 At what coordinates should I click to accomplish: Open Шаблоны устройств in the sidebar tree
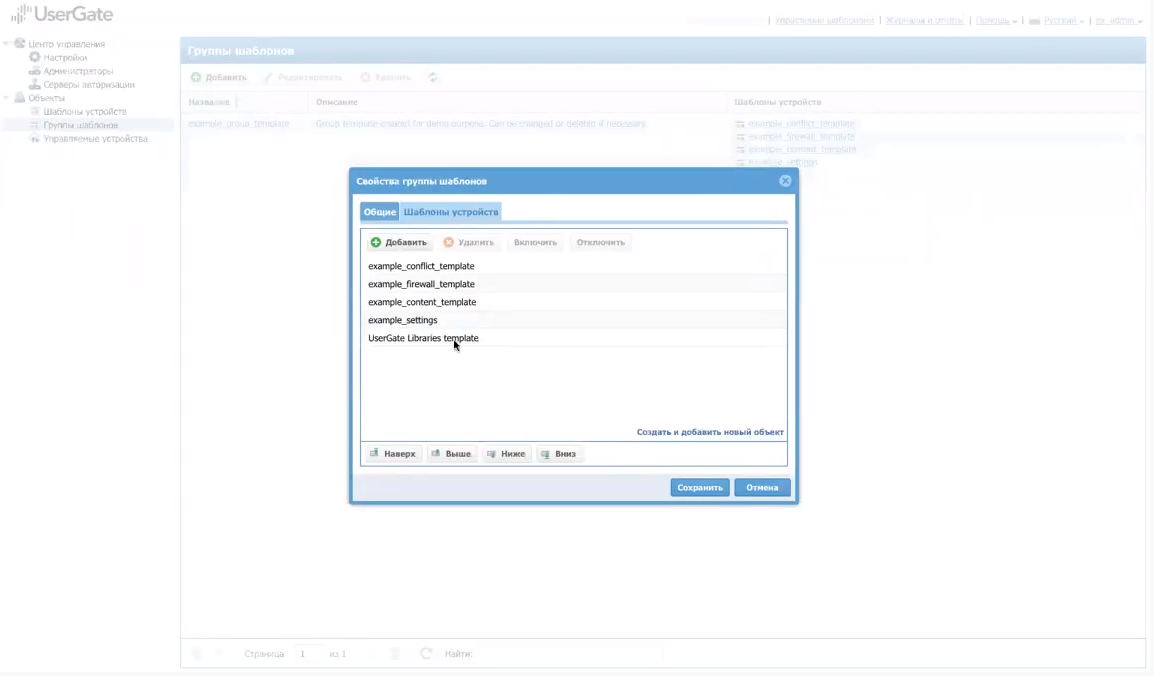coord(85,112)
